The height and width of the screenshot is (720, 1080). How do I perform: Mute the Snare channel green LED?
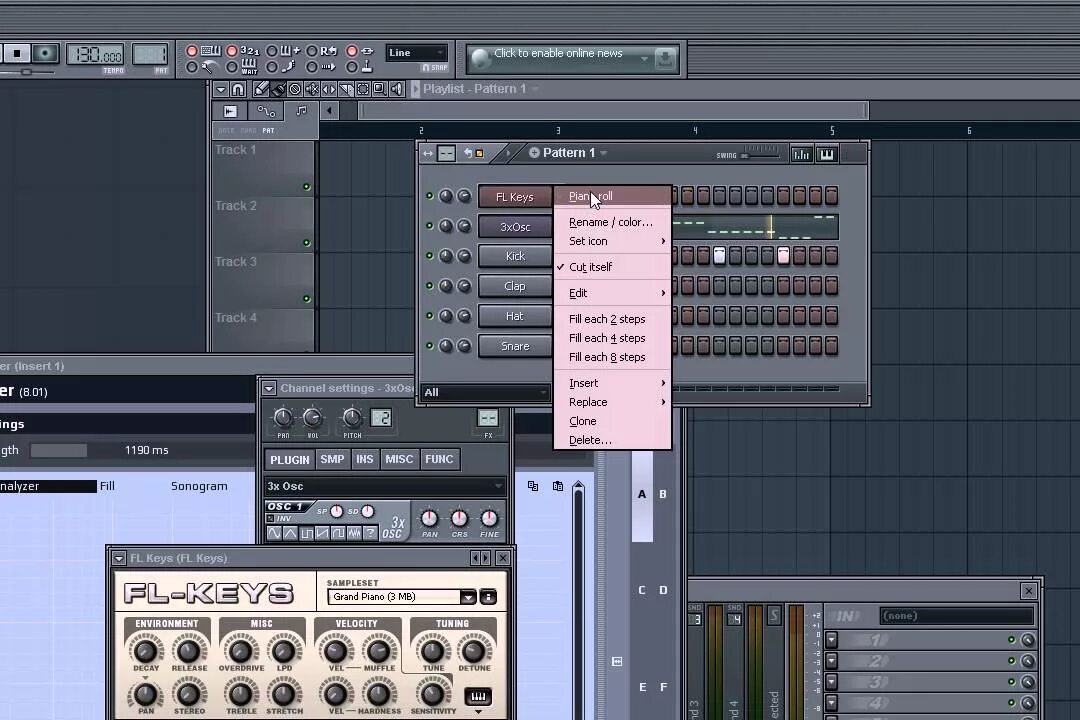click(429, 346)
